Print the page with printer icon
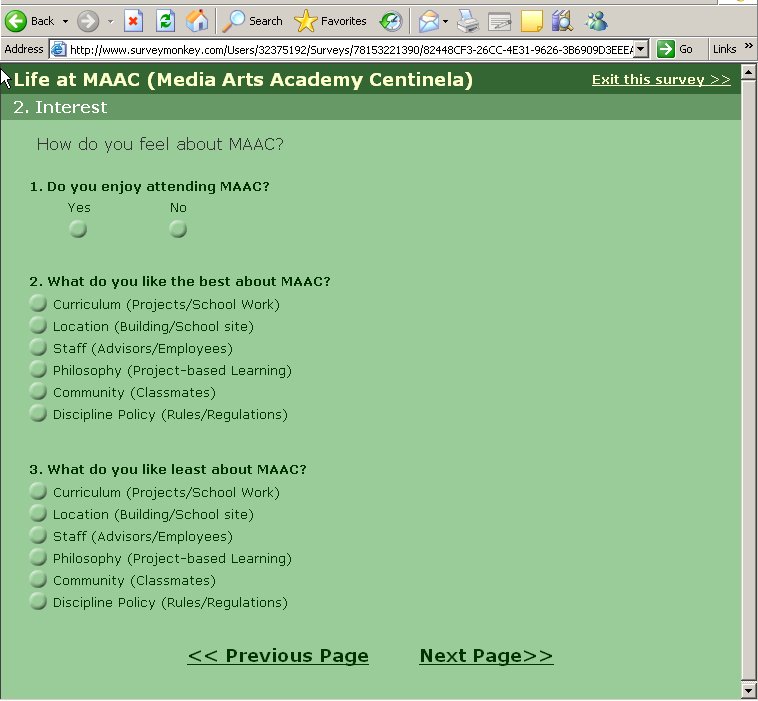The image size is (758, 701). (x=467, y=21)
